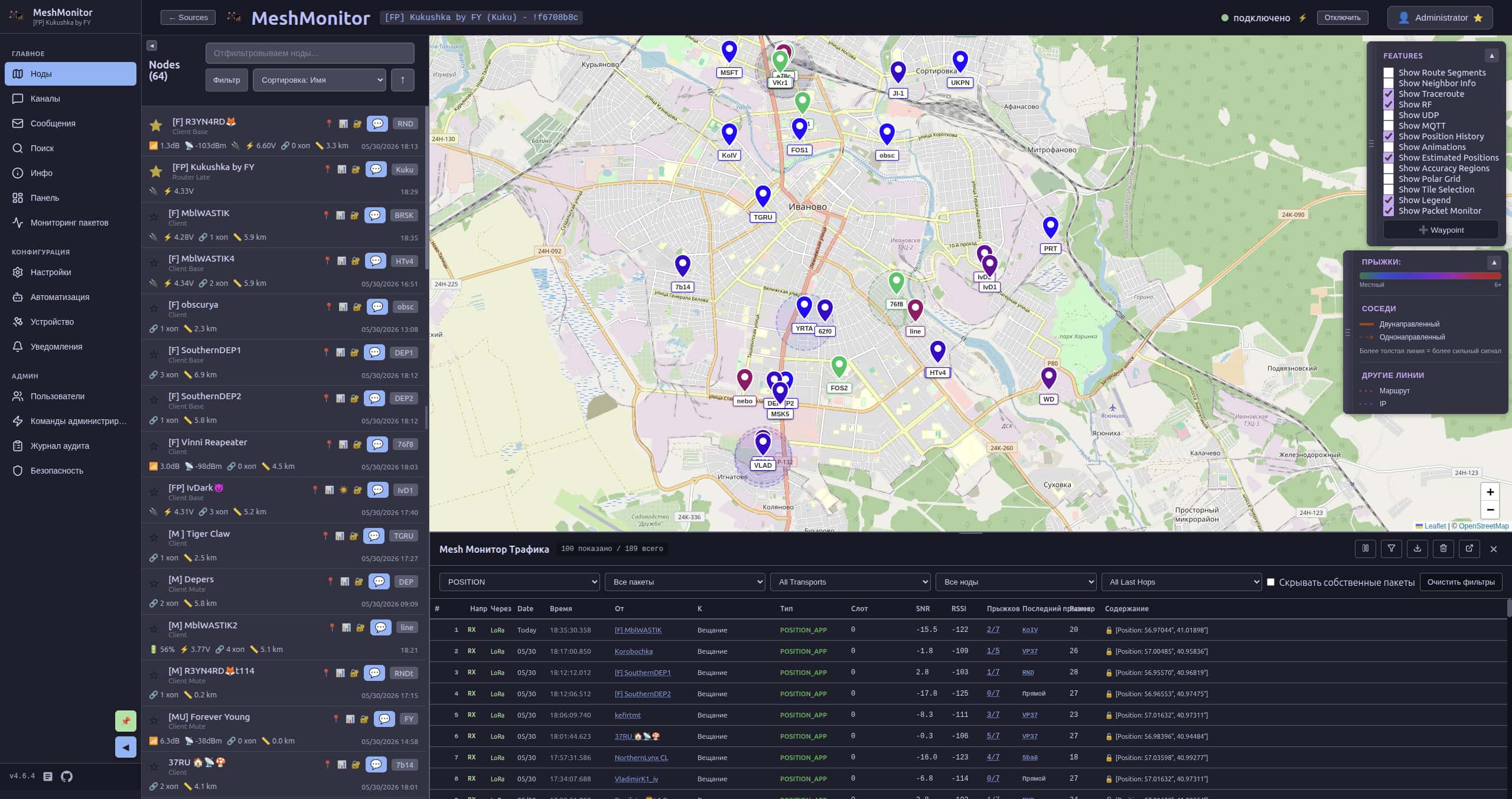The image size is (1512, 799).
Task: Favorite the [F] MblWASTIK node star
Action: [x=154, y=217]
